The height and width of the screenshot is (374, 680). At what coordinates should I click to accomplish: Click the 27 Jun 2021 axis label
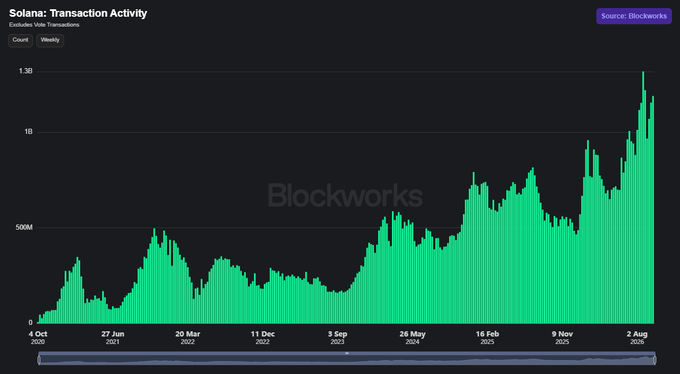[113, 338]
